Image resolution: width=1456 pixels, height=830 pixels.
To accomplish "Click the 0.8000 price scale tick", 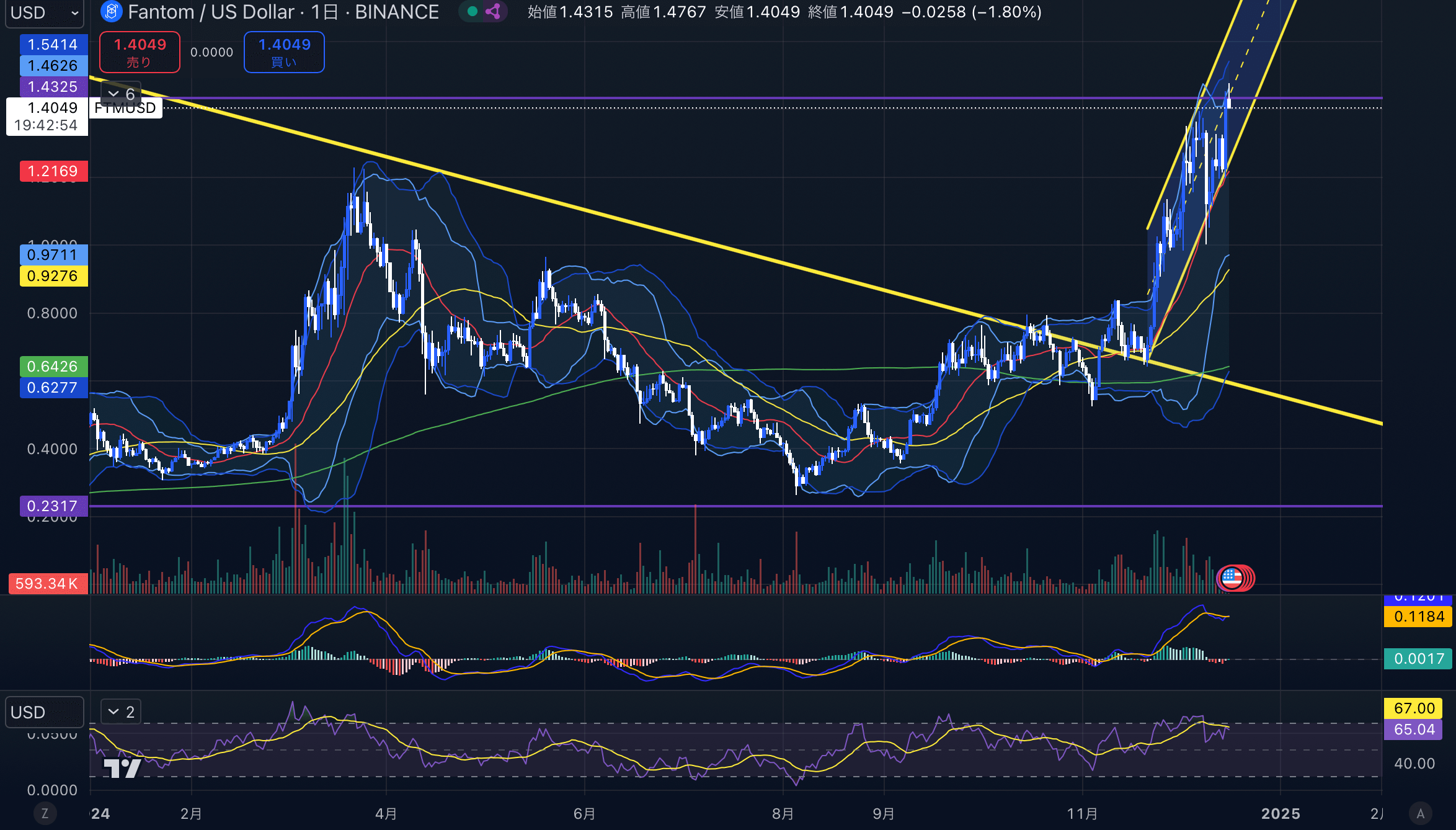I will click(52, 313).
